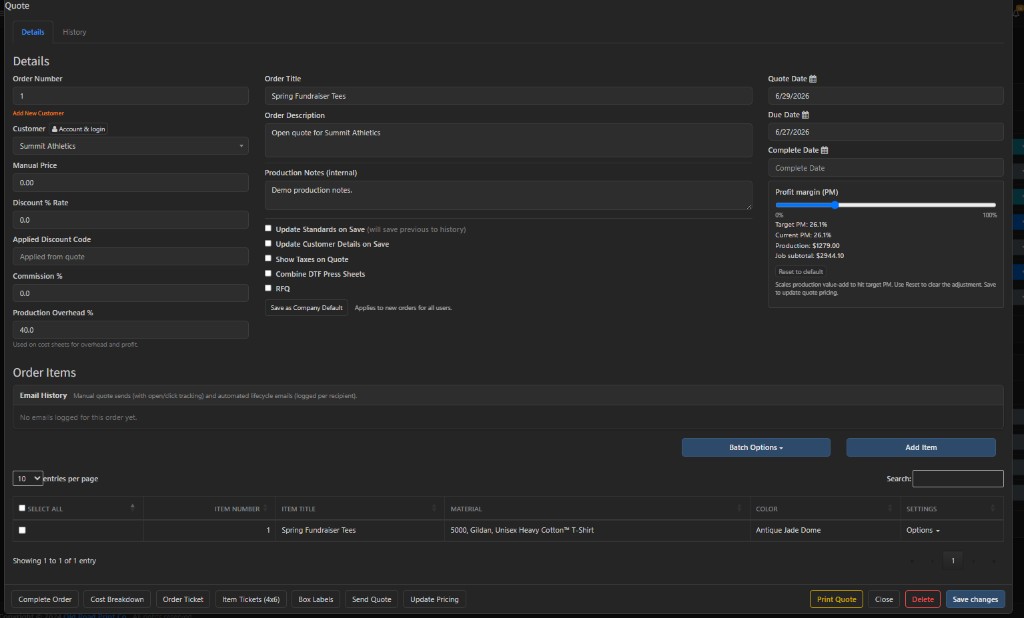The height and width of the screenshot is (618, 1024).
Task: Click Add New Customer link
Action: [39, 114]
